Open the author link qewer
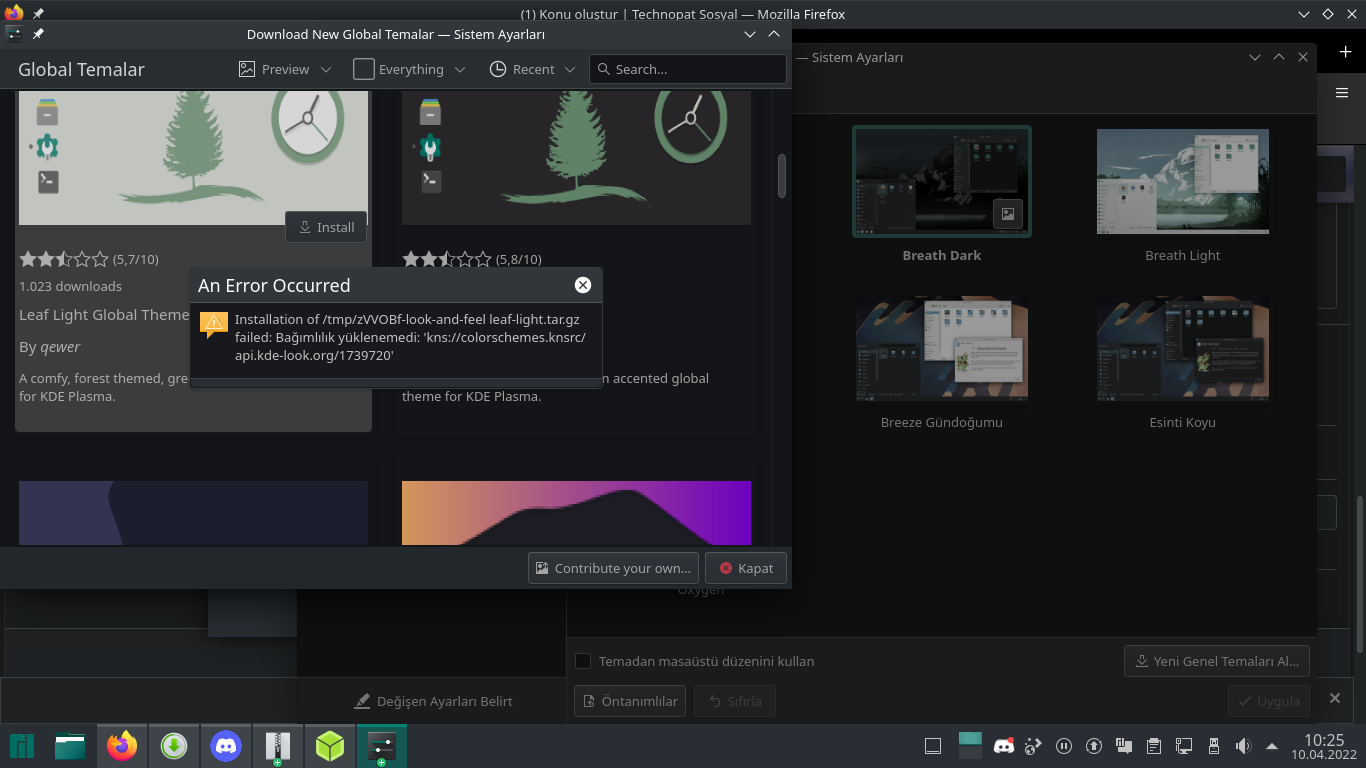Image resolution: width=1366 pixels, height=768 pixels. pos(60,347)
